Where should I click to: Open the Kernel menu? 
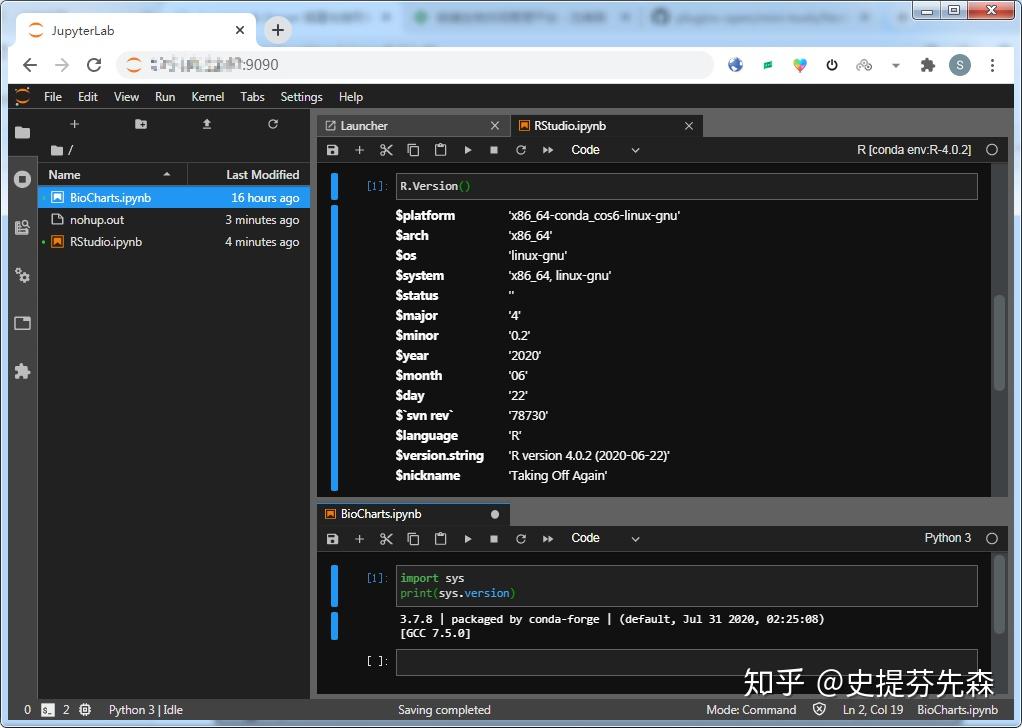click(x=206, y=97)
